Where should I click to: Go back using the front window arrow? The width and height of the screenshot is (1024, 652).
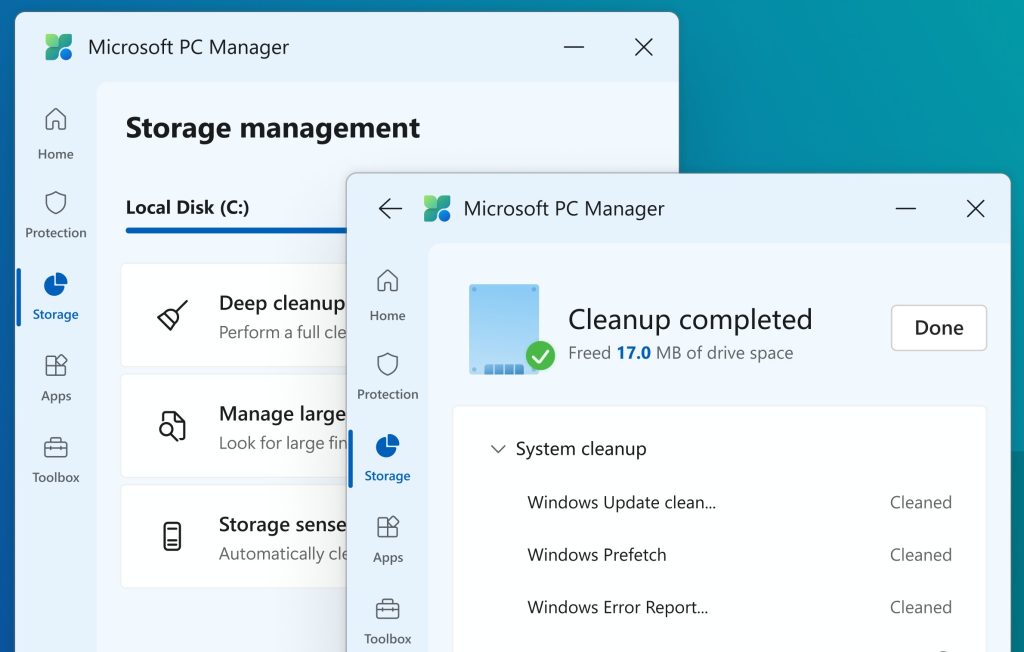pos(390,208)
